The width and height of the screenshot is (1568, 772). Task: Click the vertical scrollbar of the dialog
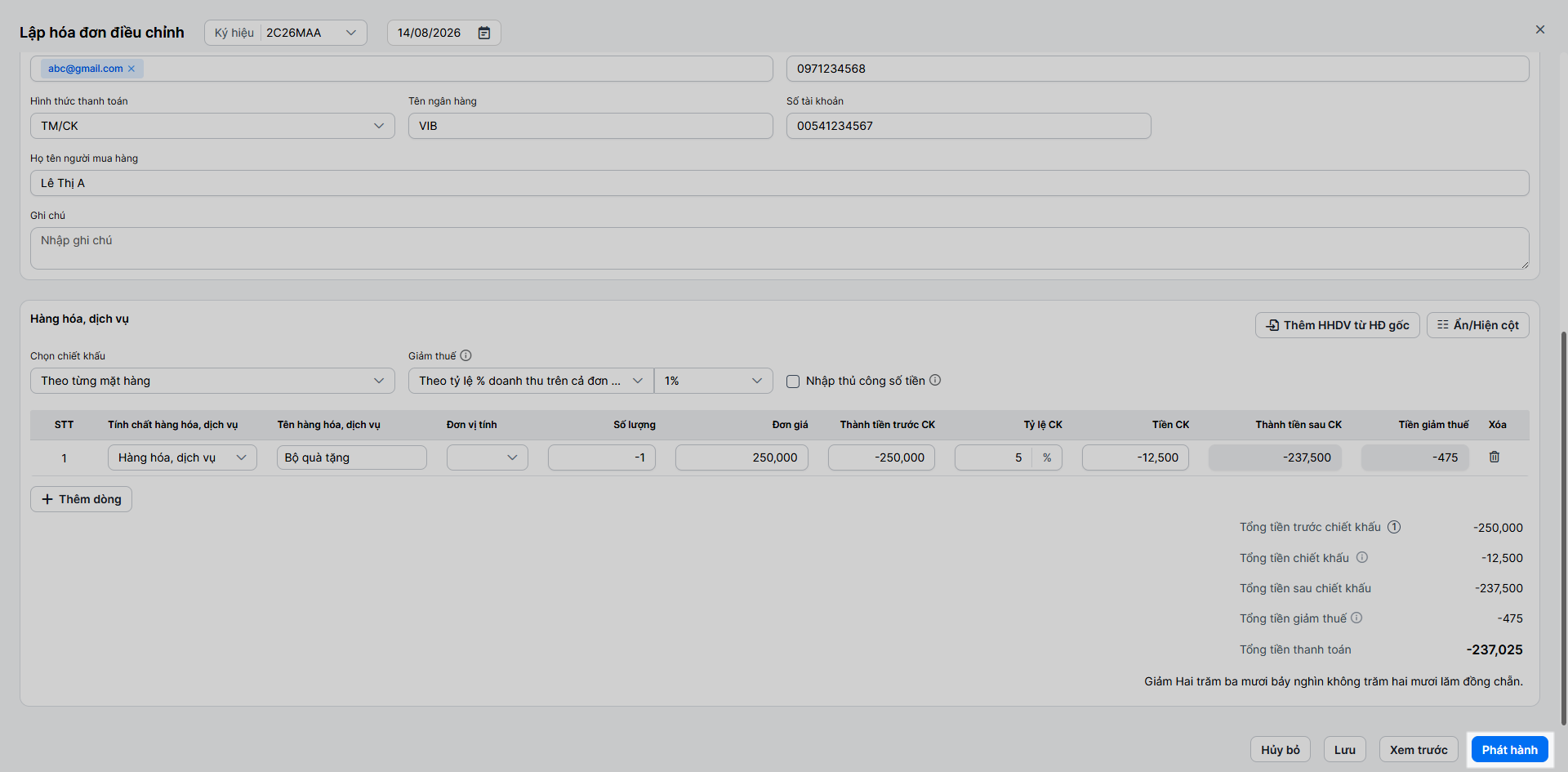click(x=1563, y=528)
